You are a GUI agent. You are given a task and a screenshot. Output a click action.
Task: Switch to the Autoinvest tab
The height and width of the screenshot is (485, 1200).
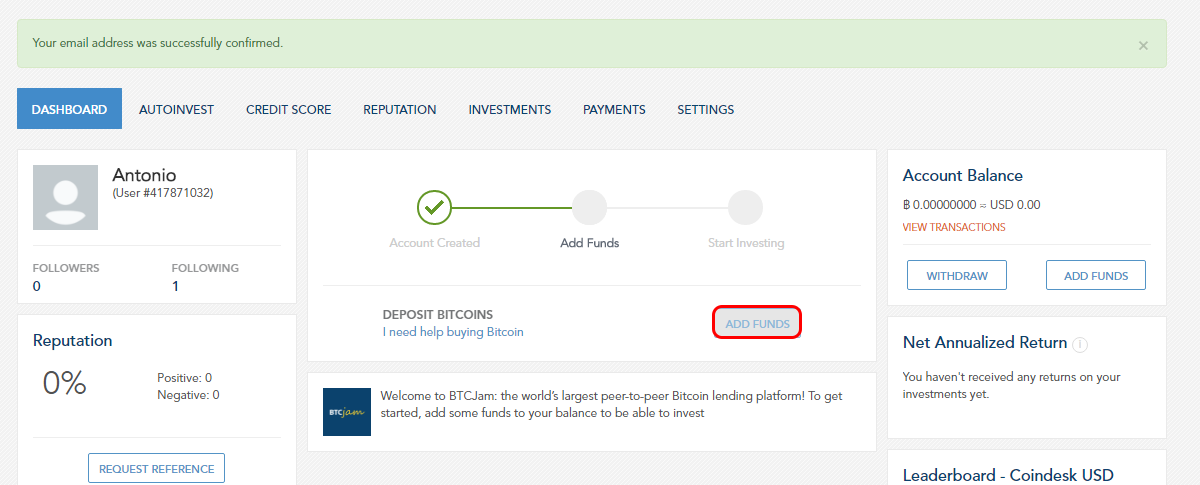point(176,109)
